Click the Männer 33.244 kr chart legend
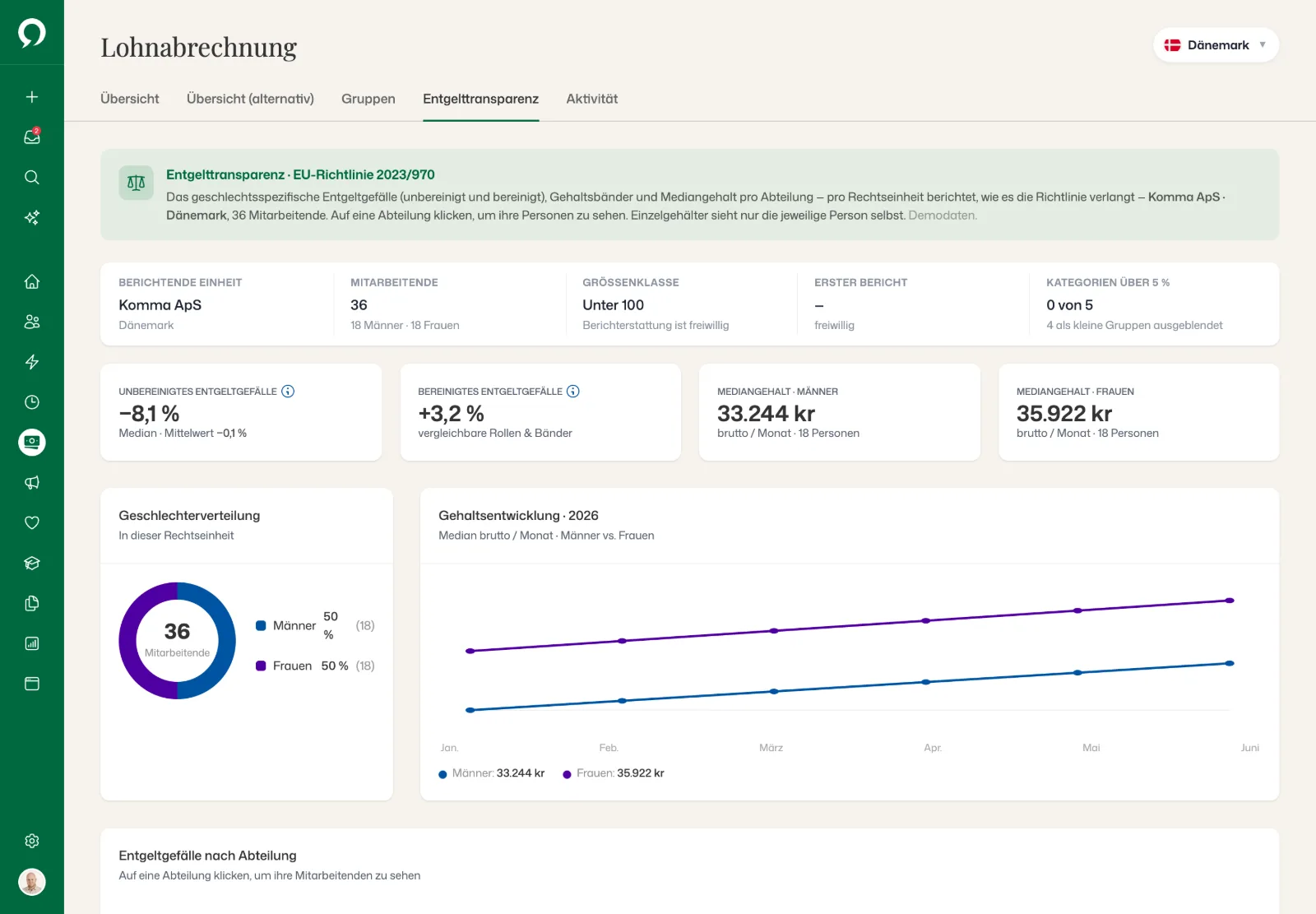Screen dimensions: 1316x914 pyautogui.click(x=492, y=773)
